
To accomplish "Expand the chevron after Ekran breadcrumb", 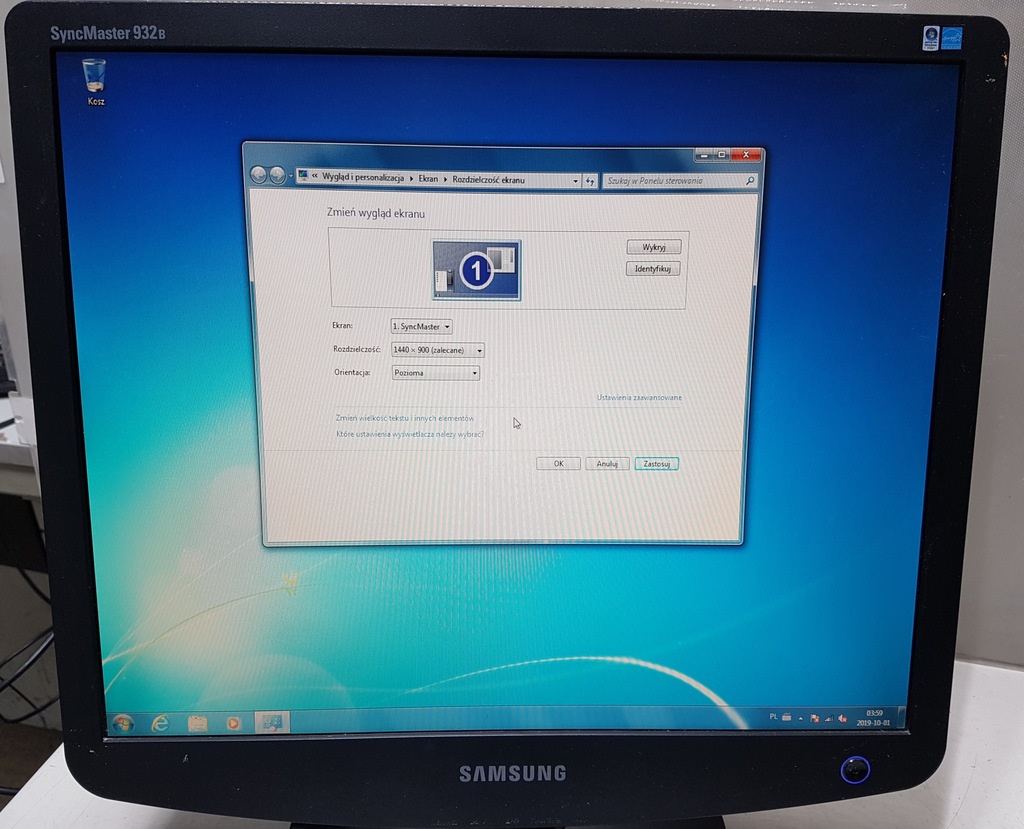I will (445, 179).
